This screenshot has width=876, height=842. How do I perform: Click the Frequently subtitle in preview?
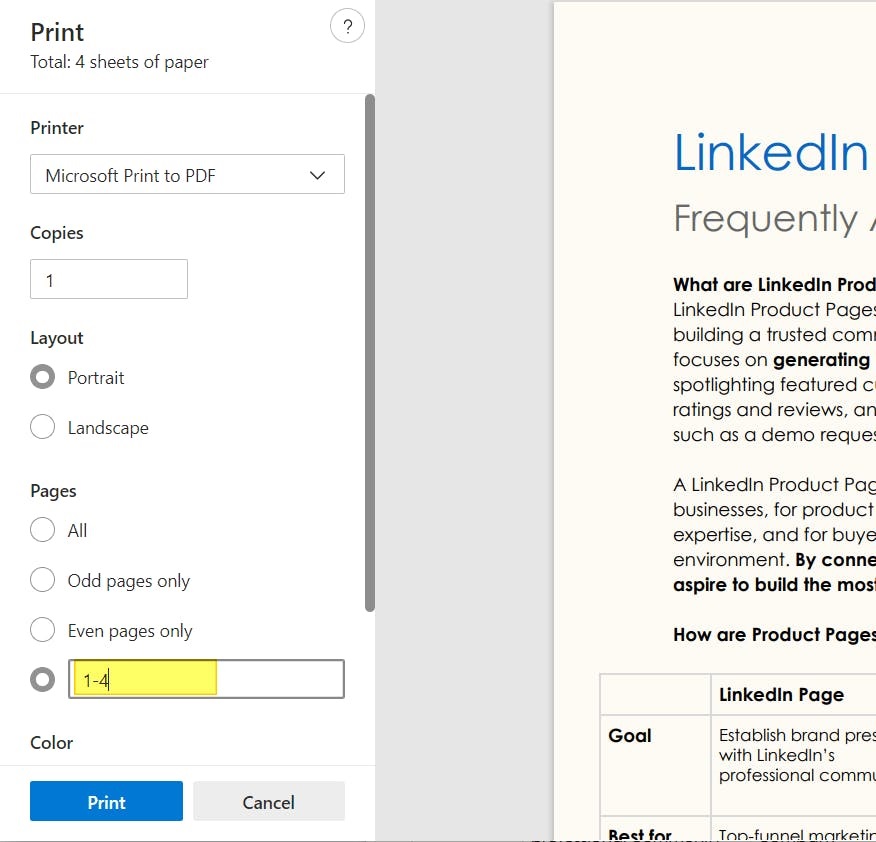click(x=765, y=218)
